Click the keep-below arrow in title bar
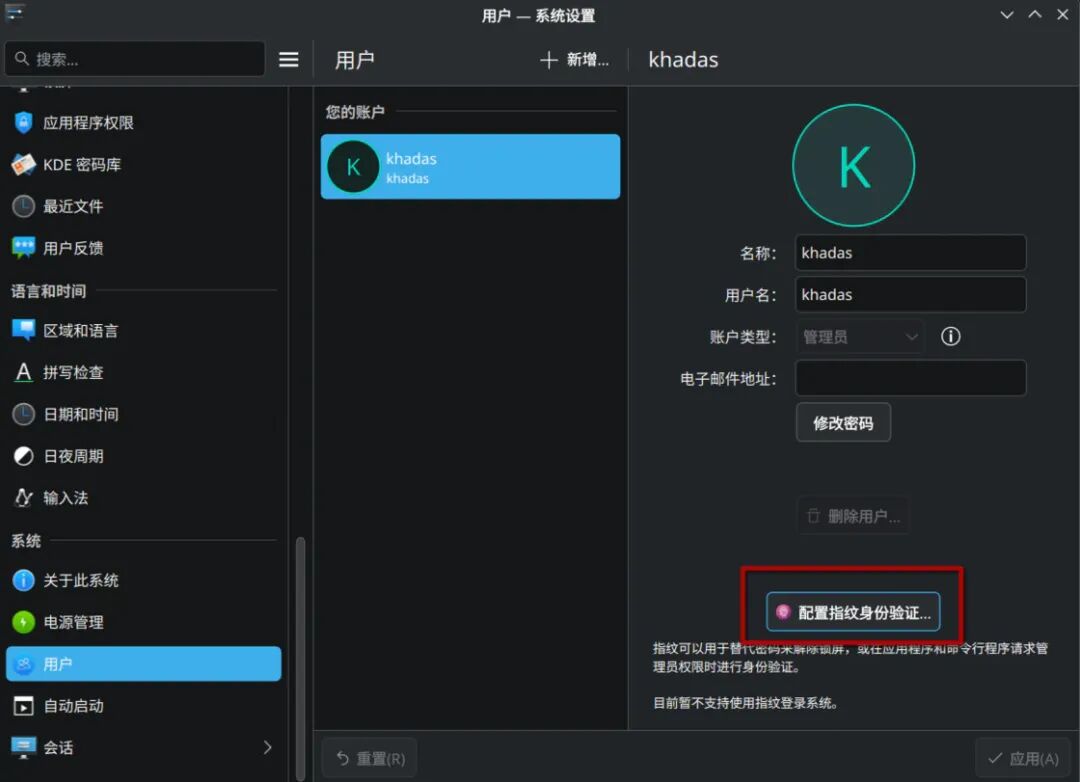The width and height of the screenshot is (1080, 782). tap(1007, 14)
